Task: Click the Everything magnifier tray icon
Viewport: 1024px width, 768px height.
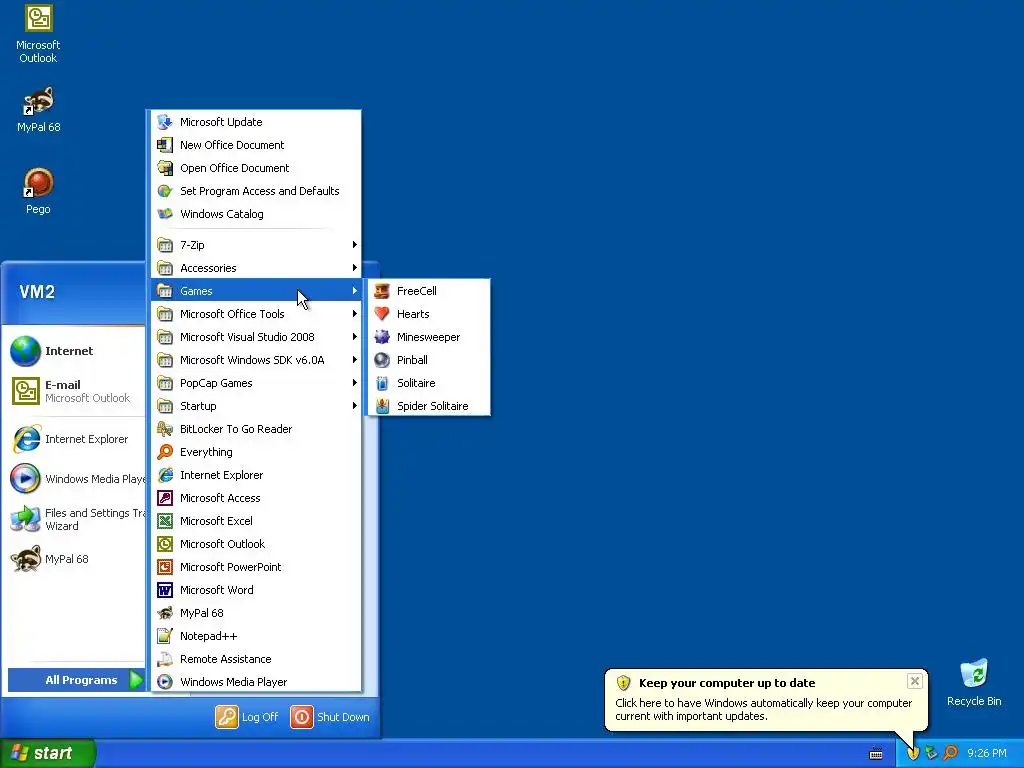Action: pos(951,753)
